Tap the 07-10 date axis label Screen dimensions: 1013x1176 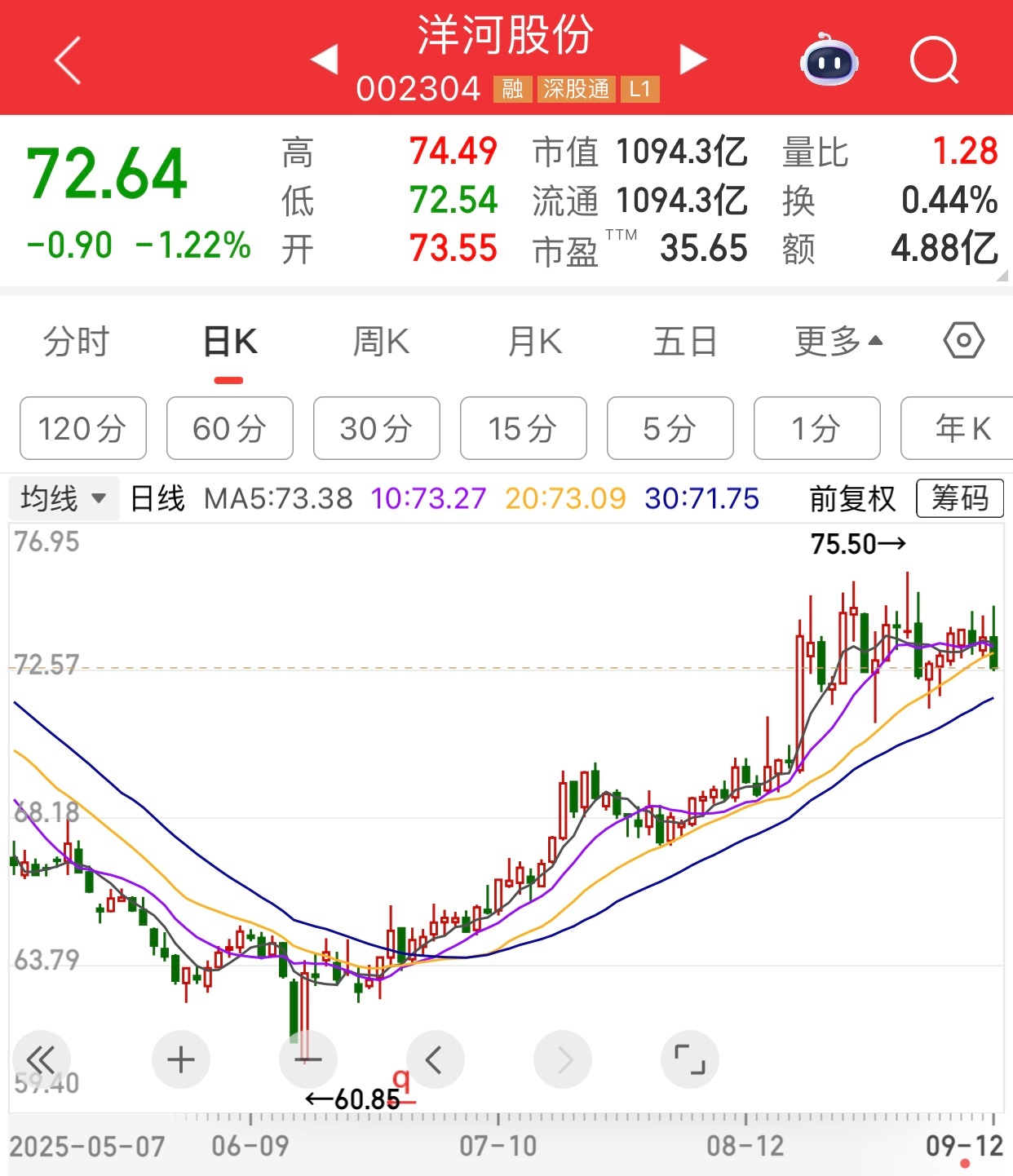pos(498,1146)
